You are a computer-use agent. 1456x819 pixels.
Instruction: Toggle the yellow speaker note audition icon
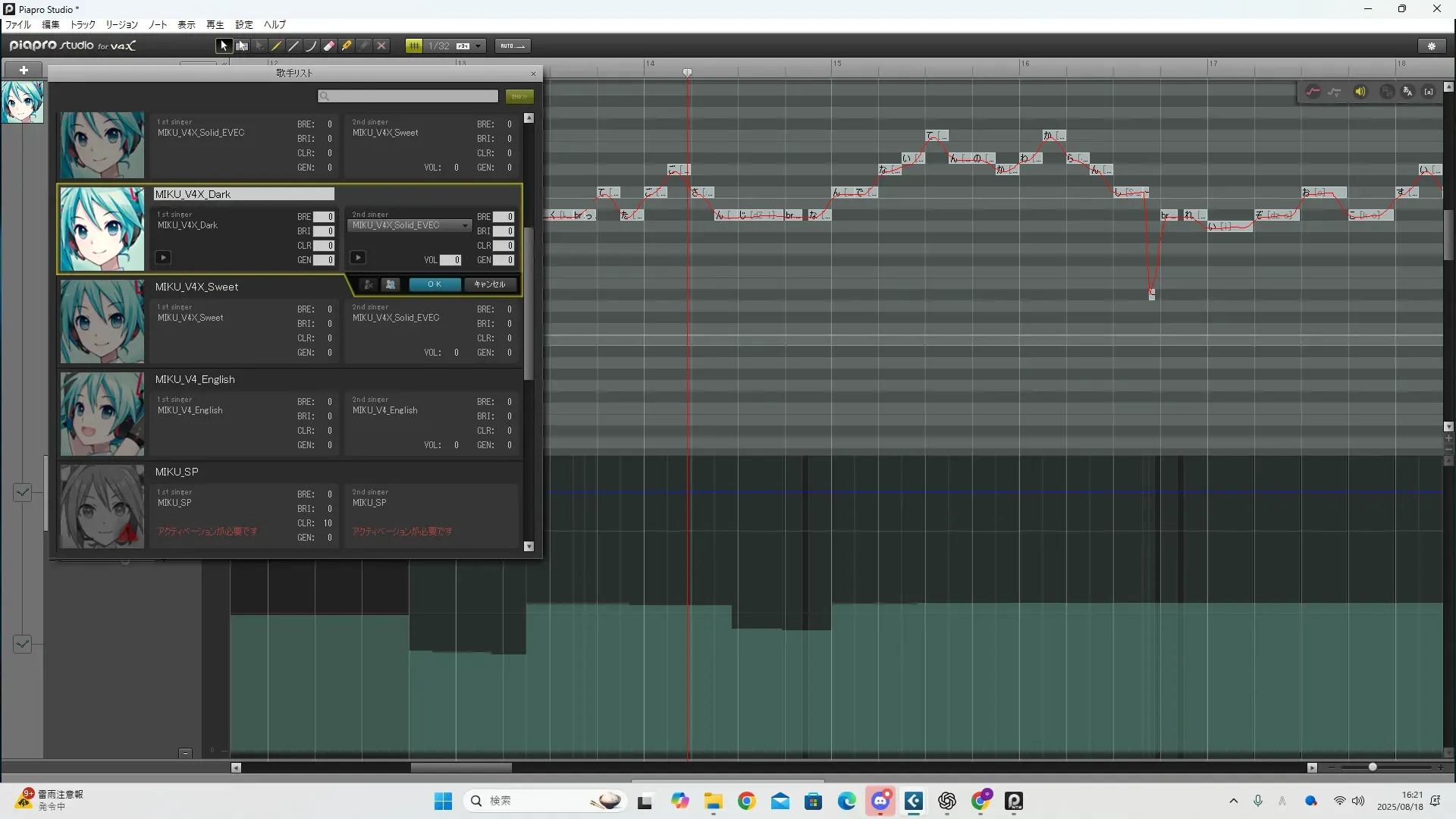pyautogui.click(x=1360, y=92)
